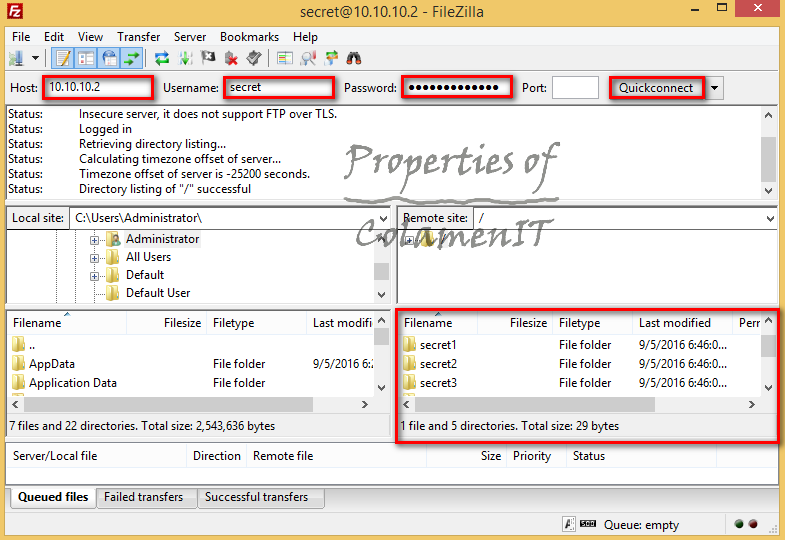Viewport: 785px width, 540px height.
Task: Click the Quickconnect button
Action: coord(656,88)
